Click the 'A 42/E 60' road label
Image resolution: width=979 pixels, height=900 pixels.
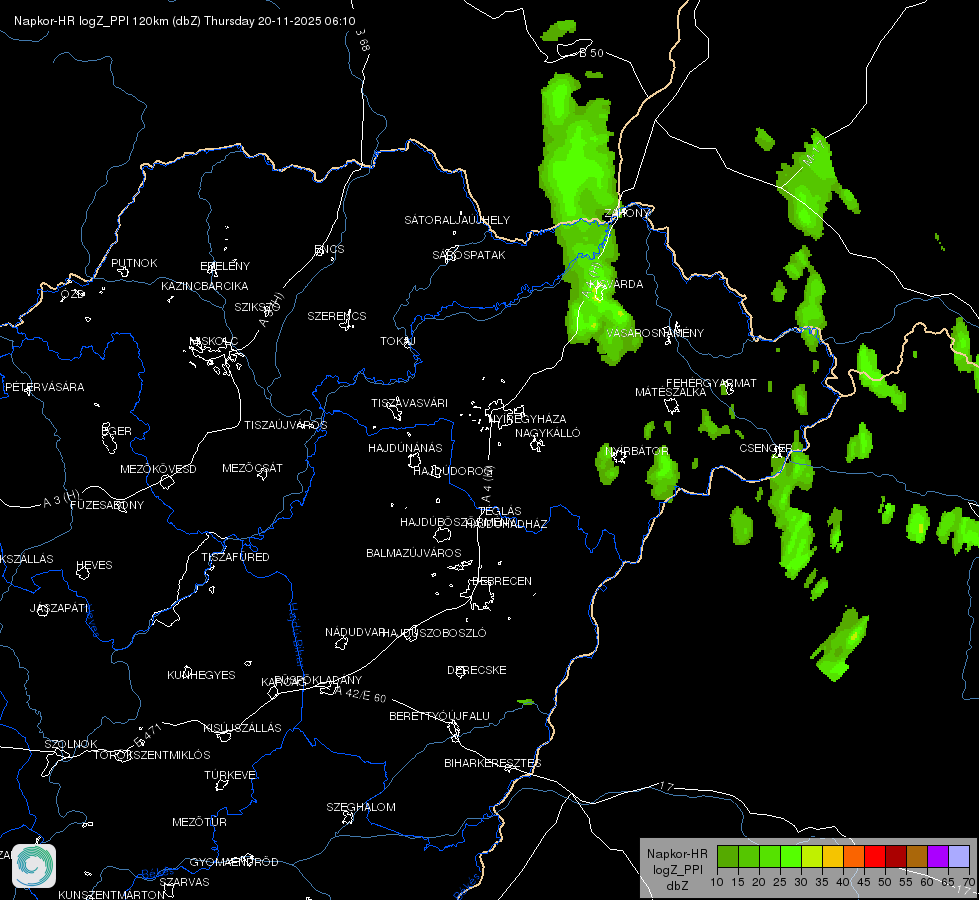(x=360, y=694)
